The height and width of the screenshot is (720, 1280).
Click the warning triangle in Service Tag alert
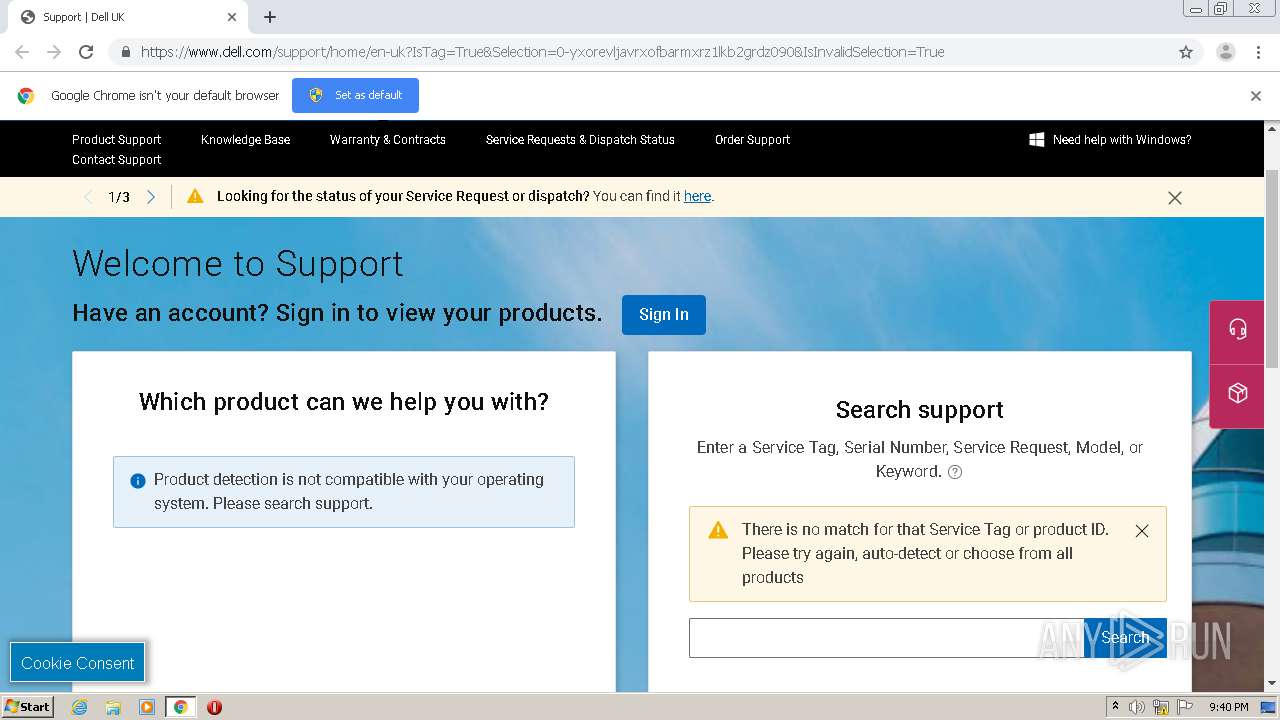[718, 530]
